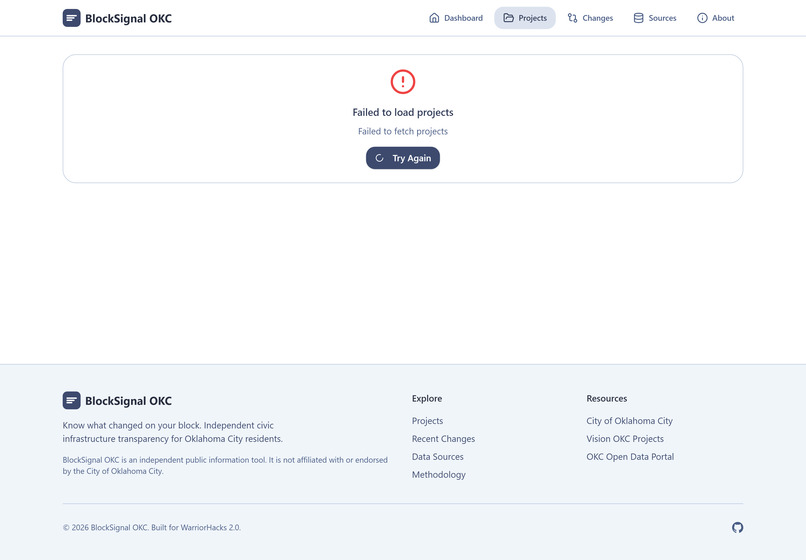This screenshot has width=806, height=560.
Task: Click the Resources footer heading
Action: click(x=607, y=399)
